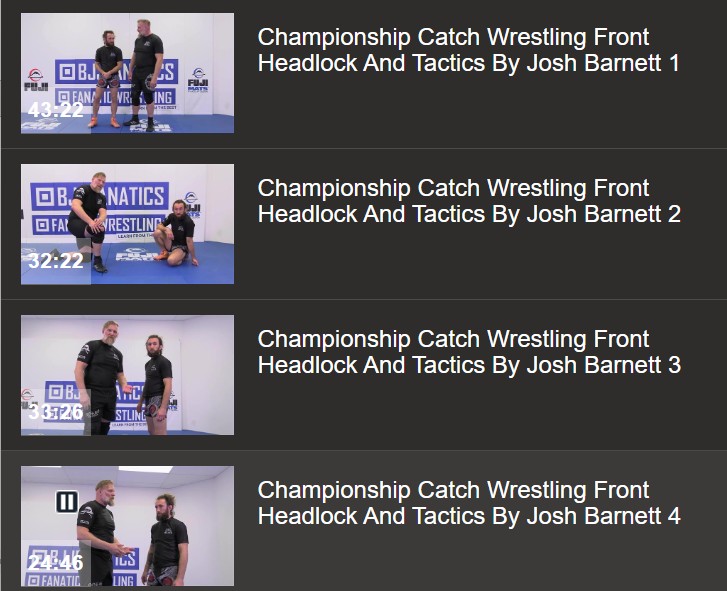The height and width of the screenshot is (591, 727).
Task: Click the Josh Barnett 4 video thumbnail
Action: click(127, 526)
